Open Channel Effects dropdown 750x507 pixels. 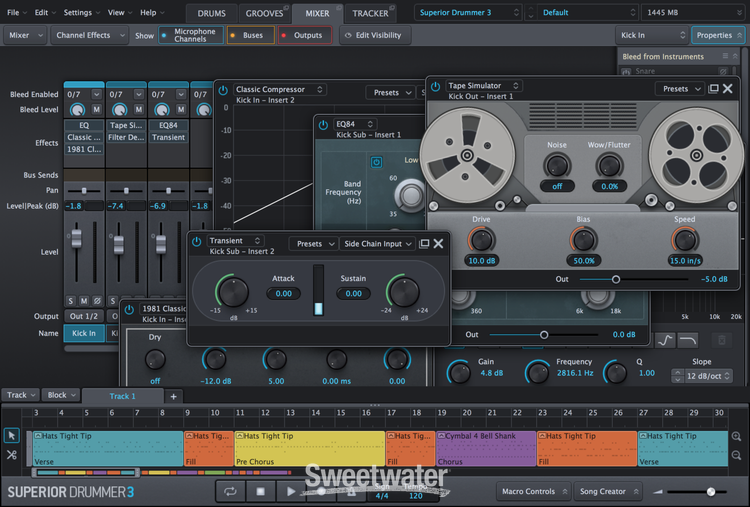pyautogui.click(x=89, y=35)
